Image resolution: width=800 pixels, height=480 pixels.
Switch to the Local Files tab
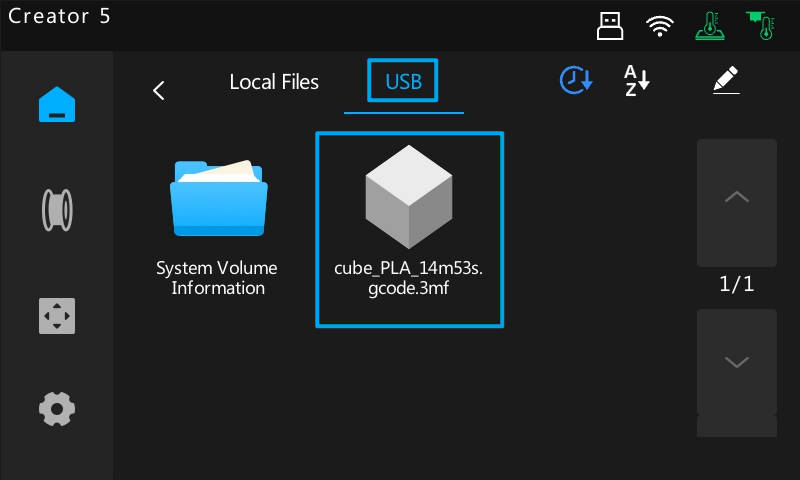point(274,82)
